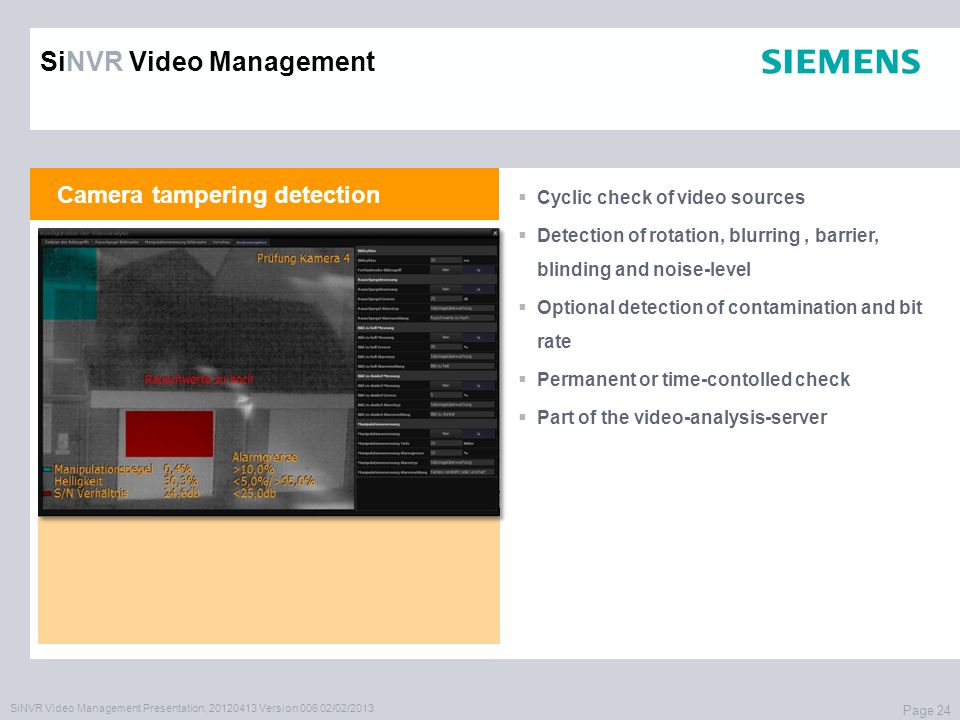Edit the Bild zu hell Alarmmeldung field
The height and width of the screenshot is (720, 960).
pos(462,366)
